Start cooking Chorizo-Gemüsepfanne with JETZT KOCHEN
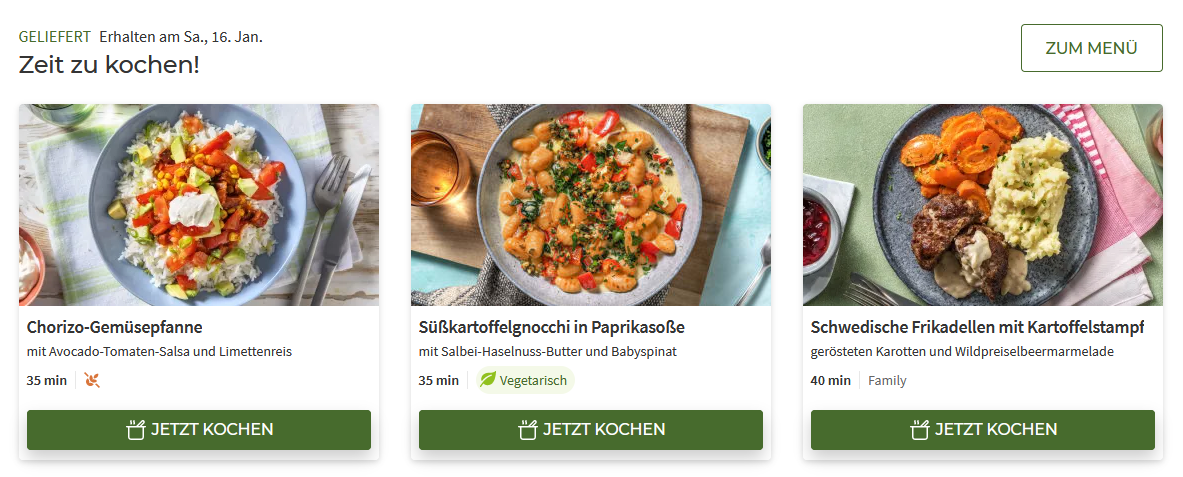The image size is (1183, 477). 199,430
